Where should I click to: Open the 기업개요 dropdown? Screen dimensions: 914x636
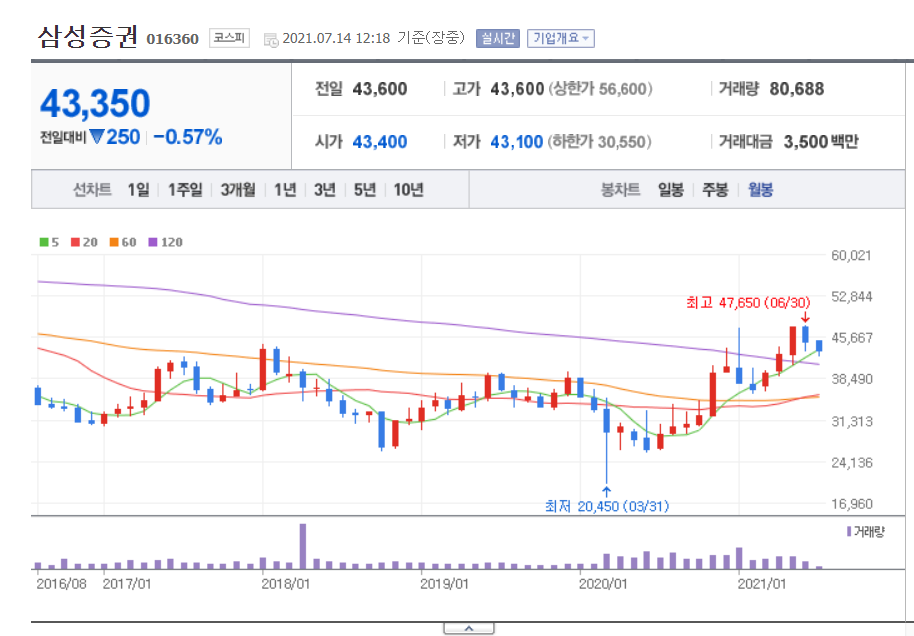(x=561, y=38)
